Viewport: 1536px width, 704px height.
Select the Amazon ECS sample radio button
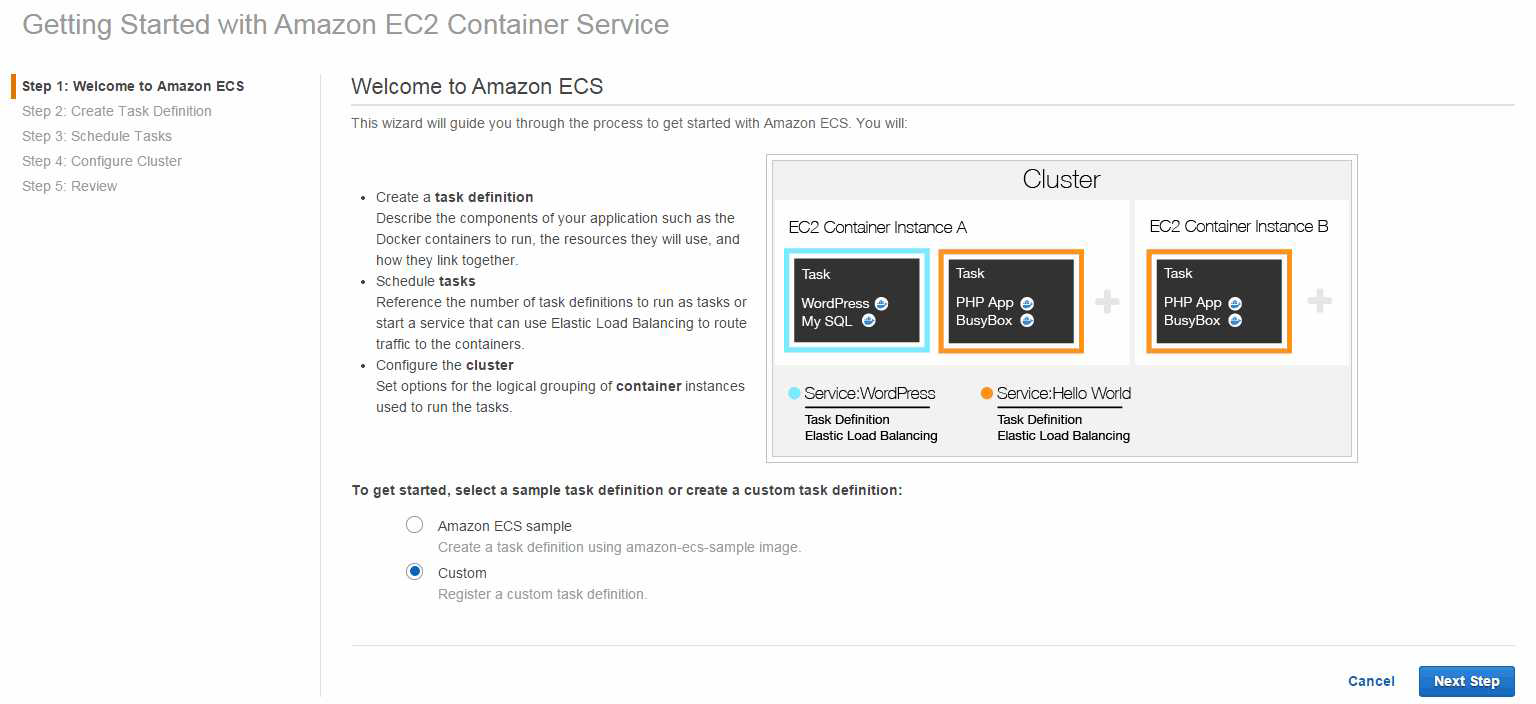click(414, 525)
